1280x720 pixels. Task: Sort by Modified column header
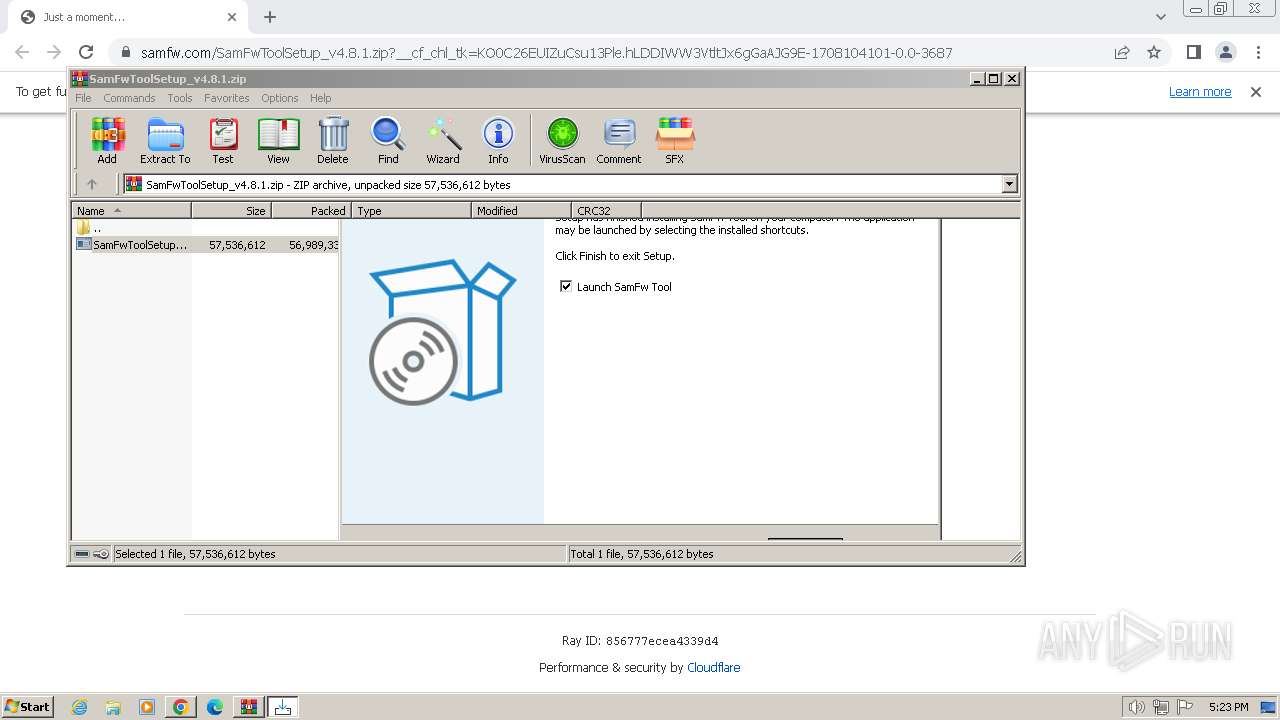(x=521, y=210)
